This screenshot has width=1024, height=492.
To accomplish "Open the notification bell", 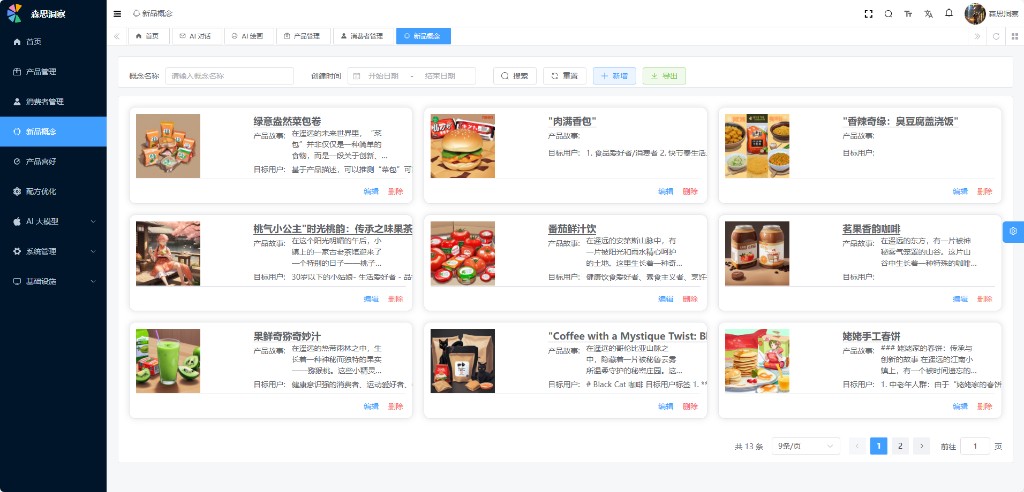I will 949,13.
